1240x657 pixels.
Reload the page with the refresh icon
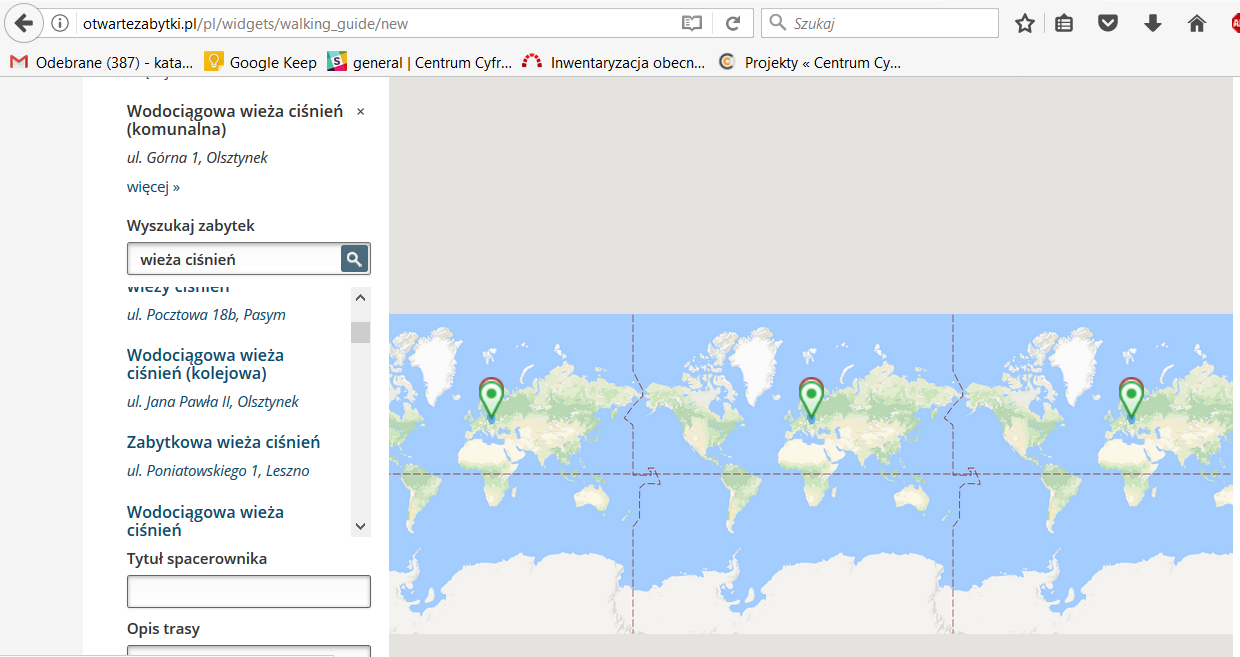coord(733,23)
